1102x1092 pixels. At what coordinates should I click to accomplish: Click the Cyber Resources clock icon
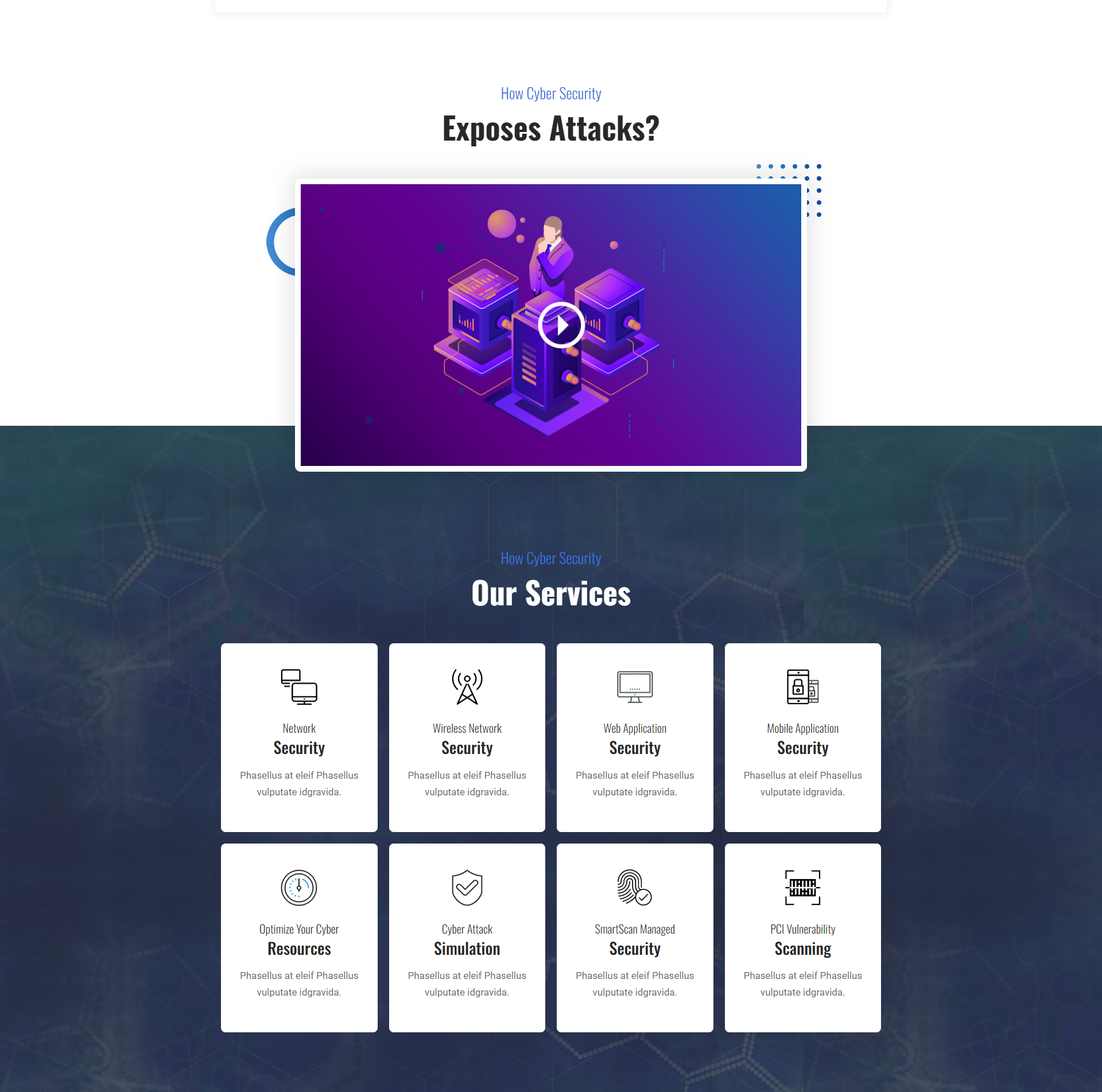(x=298, y=888)
